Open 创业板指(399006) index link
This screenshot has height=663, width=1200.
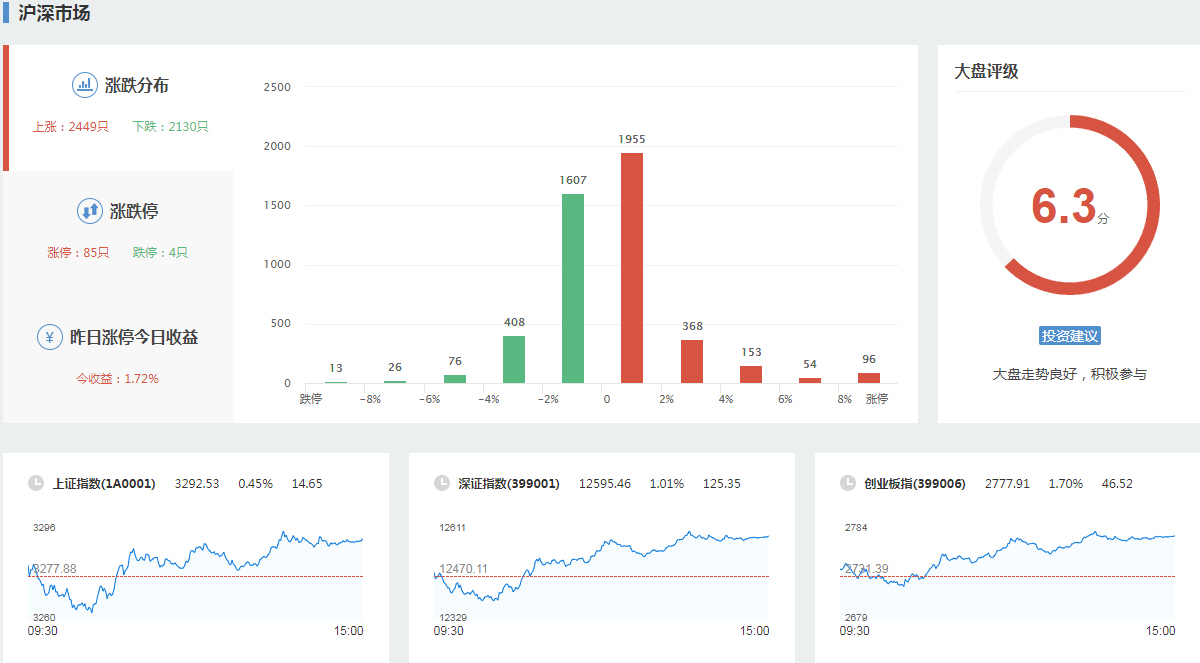click(x=915, y=484)
